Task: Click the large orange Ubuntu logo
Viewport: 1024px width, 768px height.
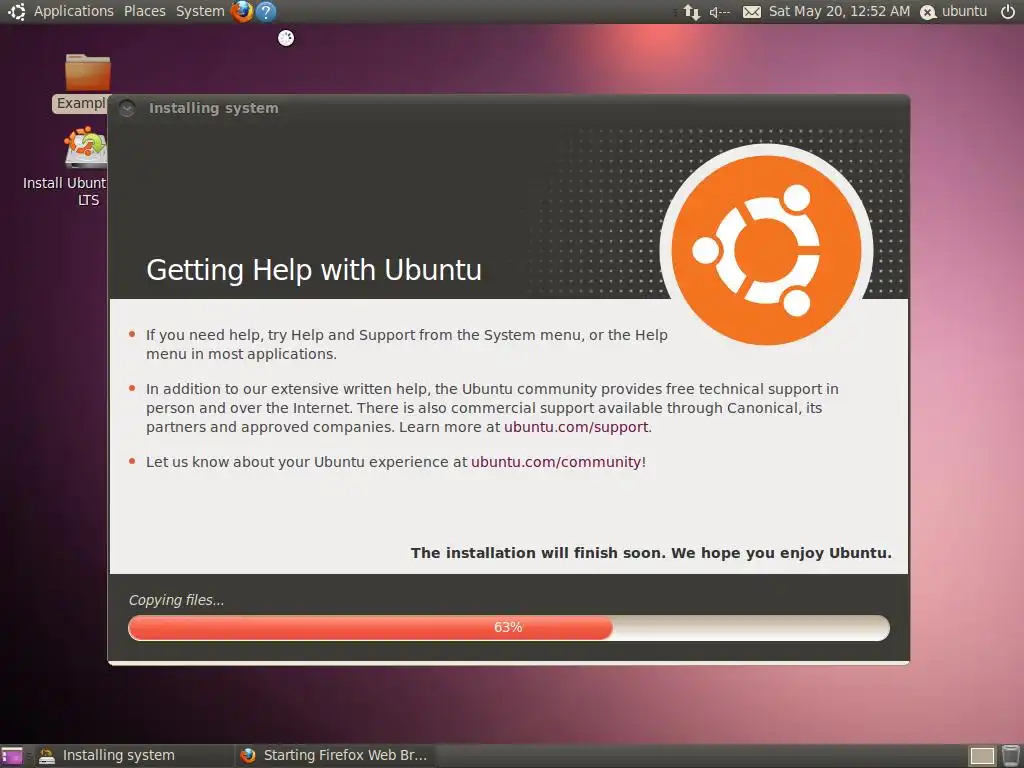Action: coord(767,250)
